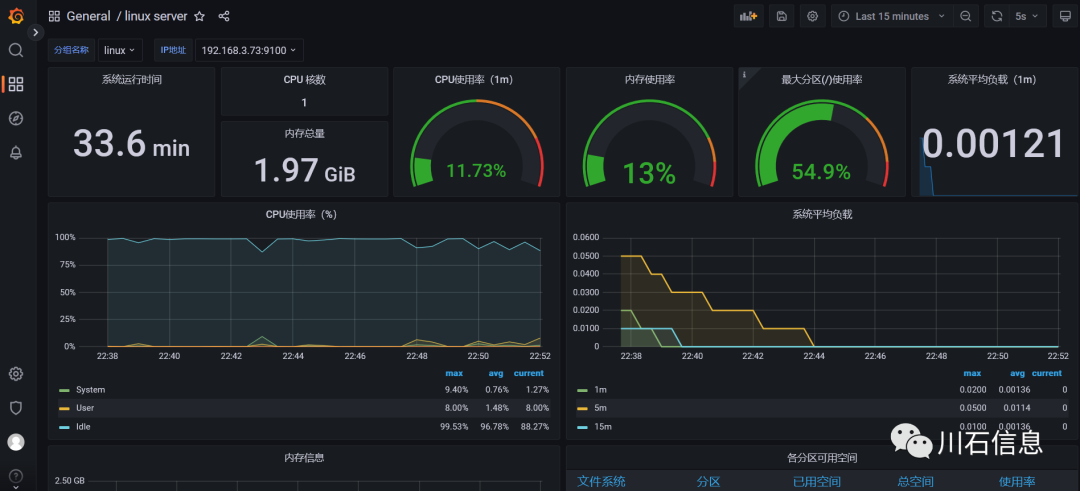The height and width of the screenshot is (491, 1080).
Task: Toggle the 5m series in load legend
Action: (x=600, y=408)
